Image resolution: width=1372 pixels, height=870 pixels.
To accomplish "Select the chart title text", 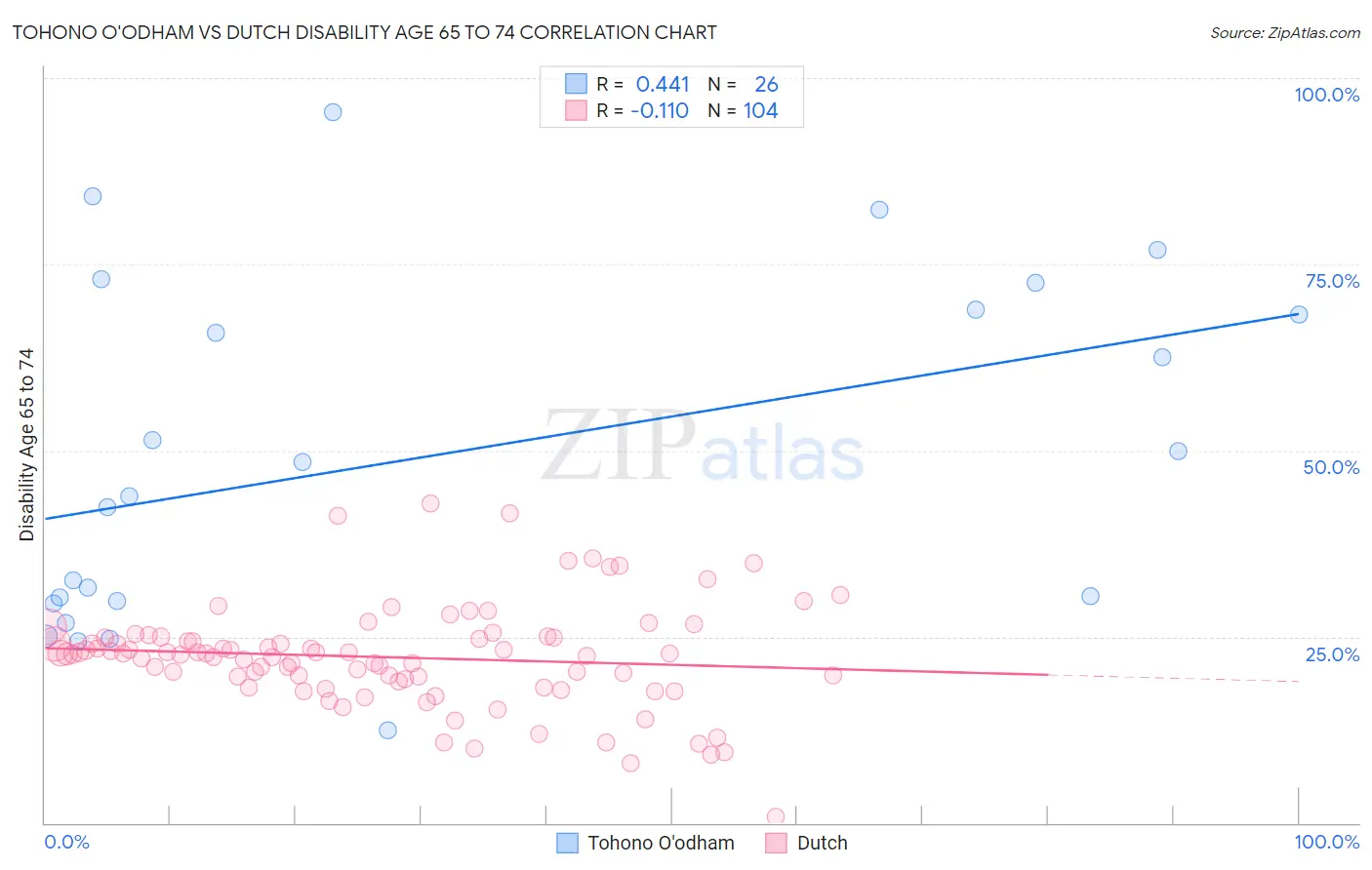I will (x=364, y=32).
